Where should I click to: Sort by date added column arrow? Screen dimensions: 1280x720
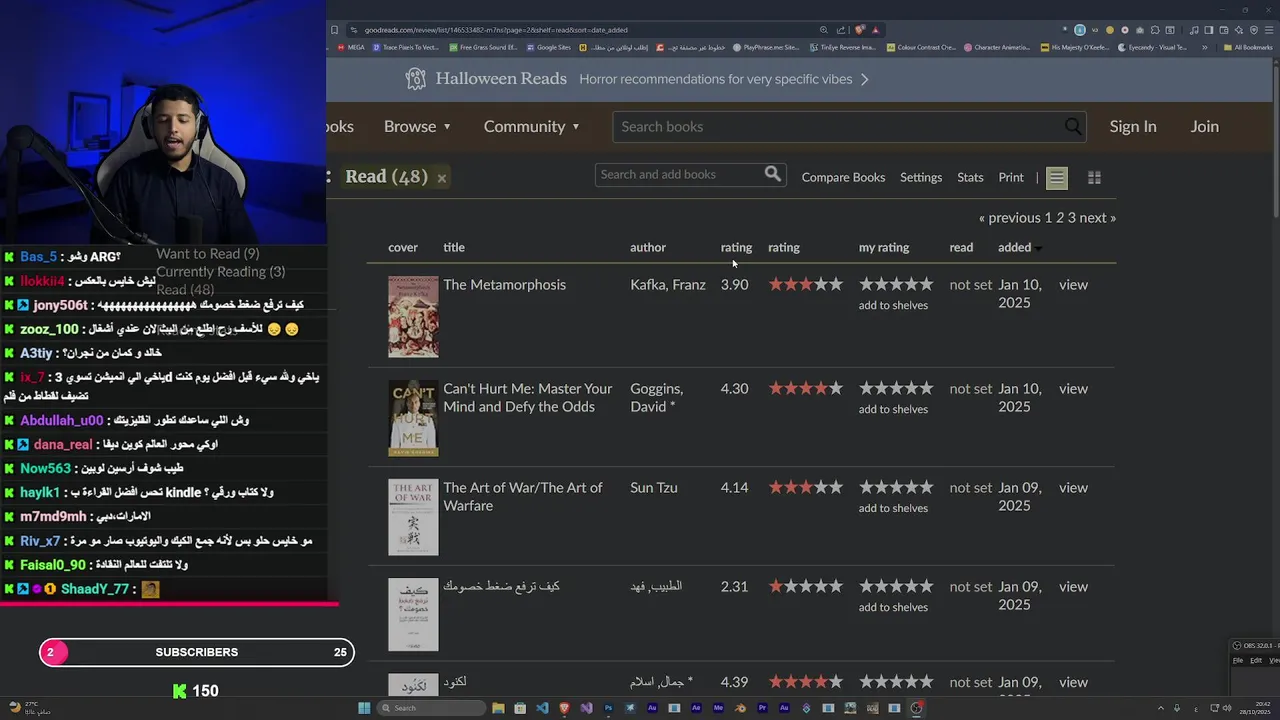[1038, 248]
